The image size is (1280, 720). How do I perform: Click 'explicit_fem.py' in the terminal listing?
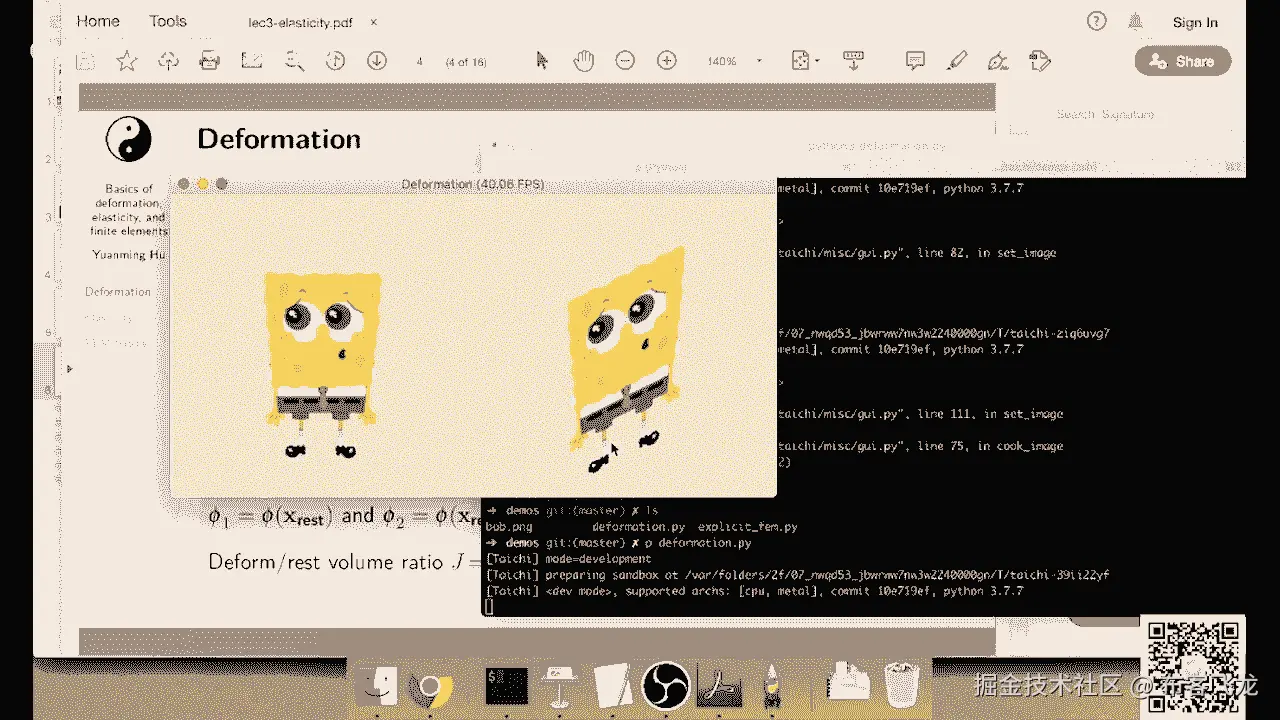747,526
